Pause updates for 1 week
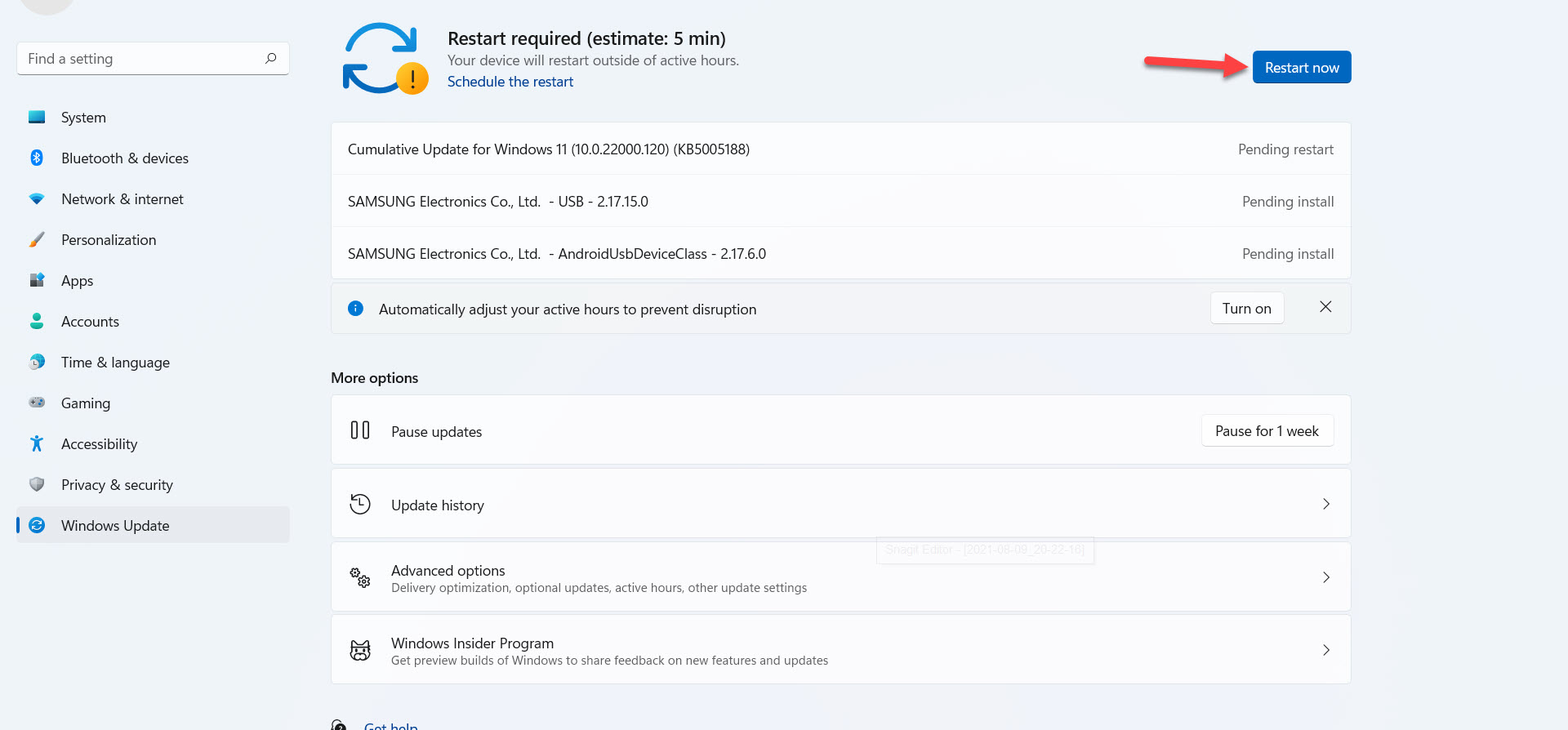Screen dimensions: 1568x730 click(x=1267, y=430)
